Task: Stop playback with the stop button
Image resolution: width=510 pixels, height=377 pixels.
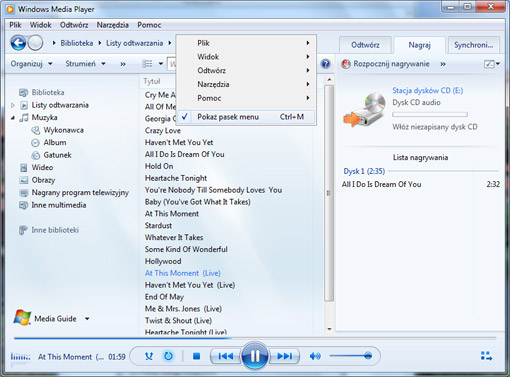Action: point(196,356)
